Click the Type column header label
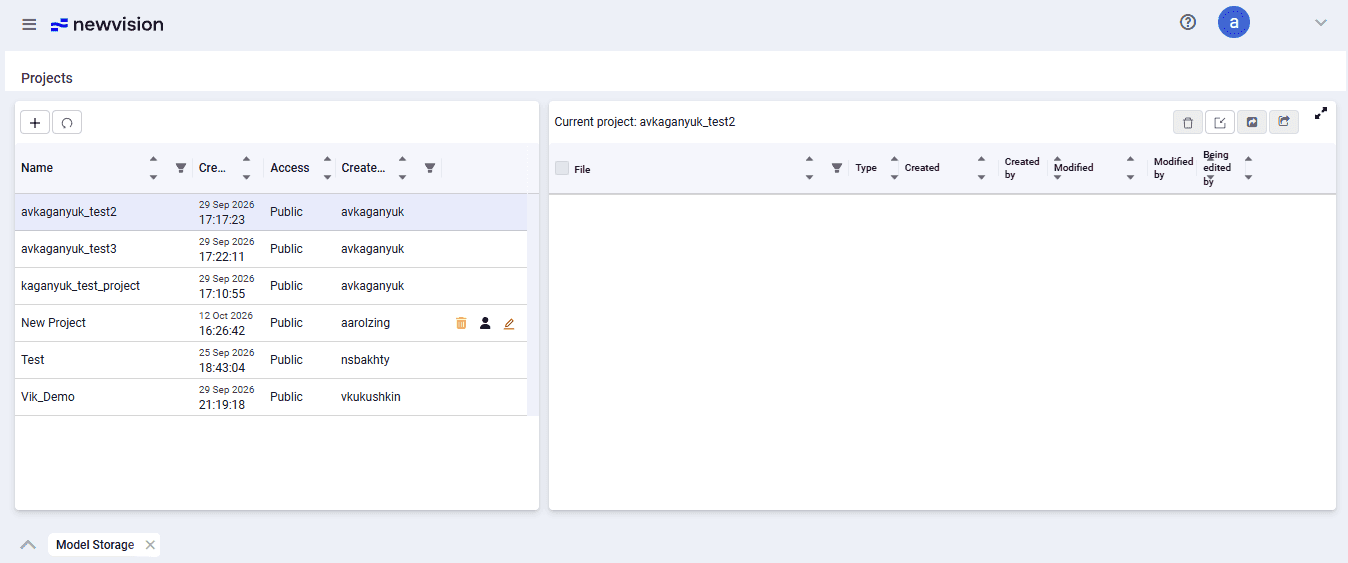The image size is (1348, 563). (866, 168)
